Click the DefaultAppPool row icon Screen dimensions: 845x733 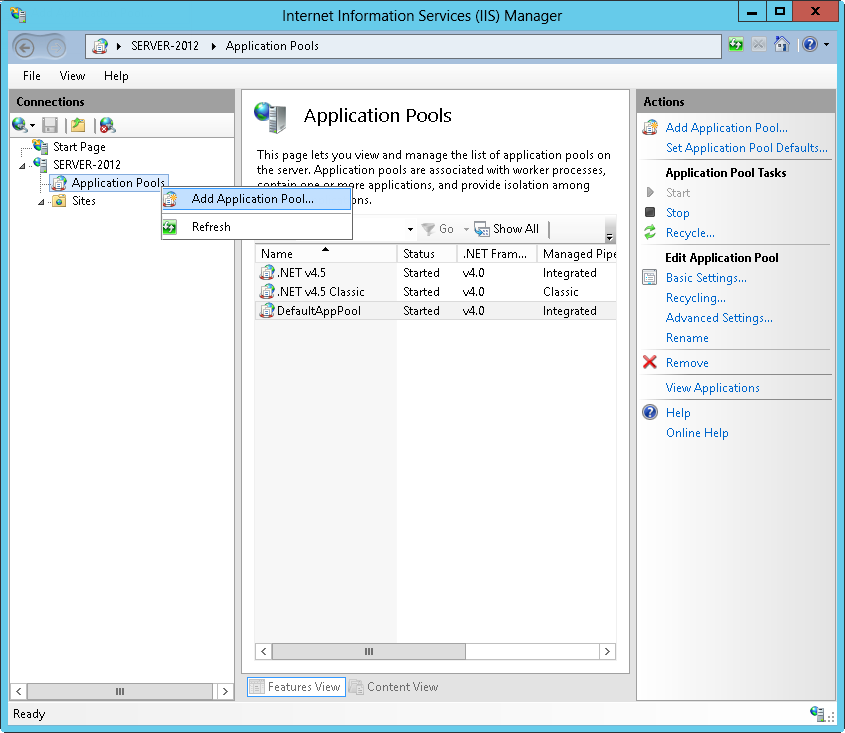267,310
